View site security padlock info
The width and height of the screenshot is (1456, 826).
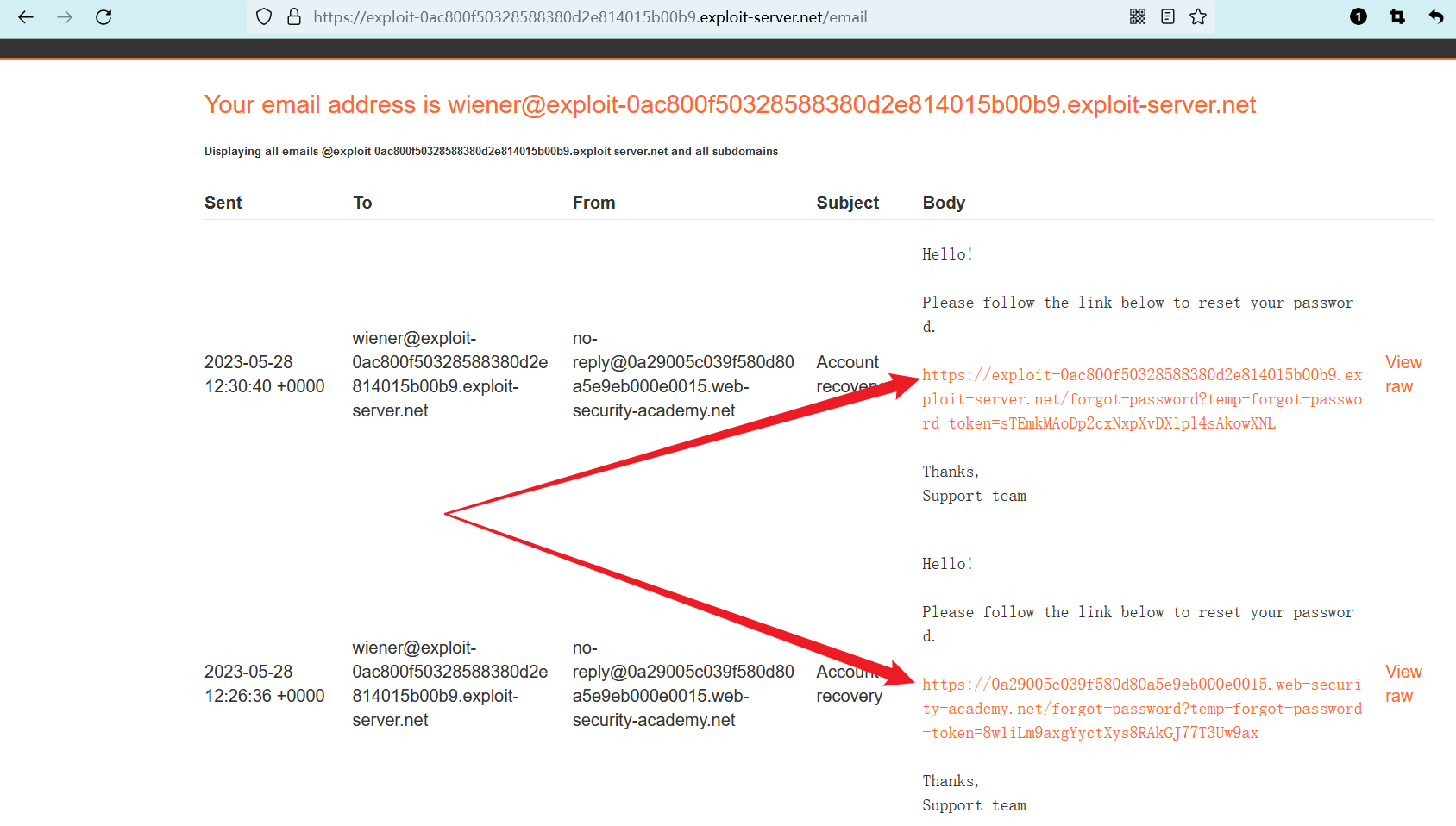click(x=294, y=17)
